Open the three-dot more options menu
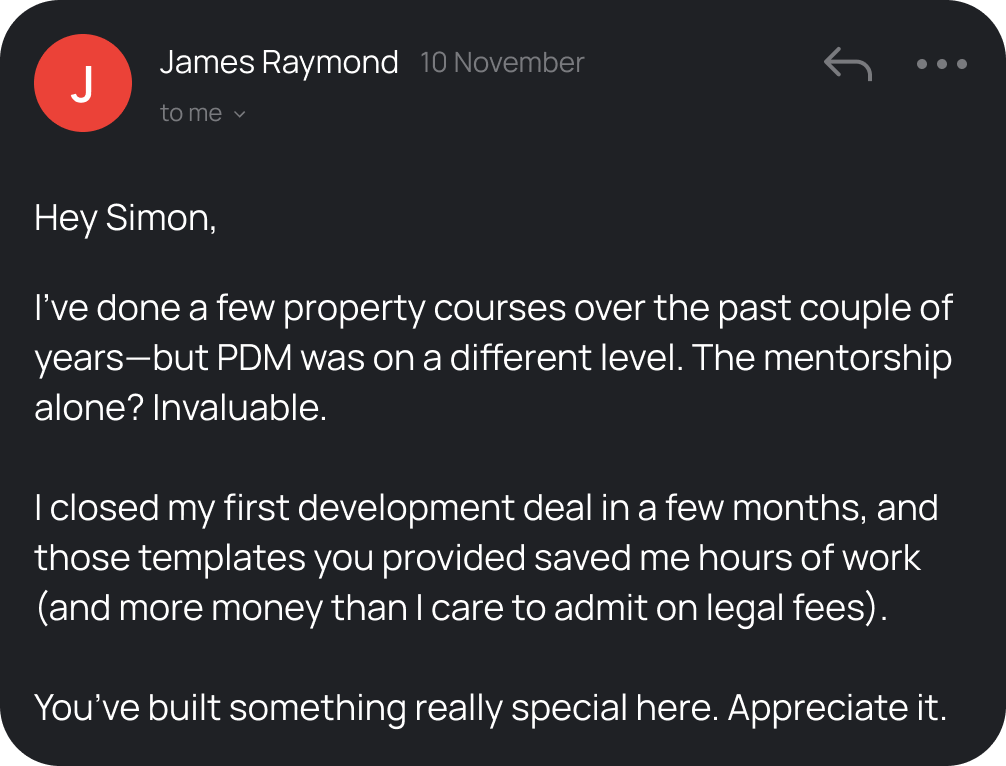 click(x=941, y=65)
